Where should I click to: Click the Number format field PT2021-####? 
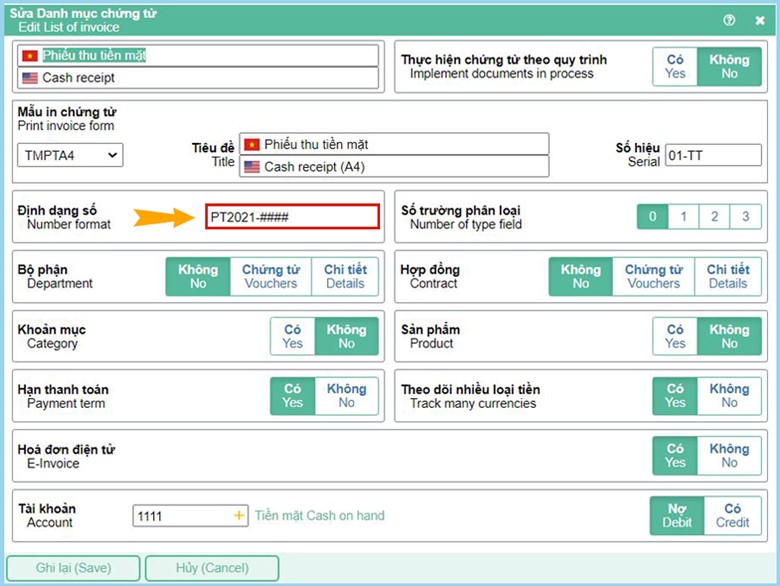point(292,217)
